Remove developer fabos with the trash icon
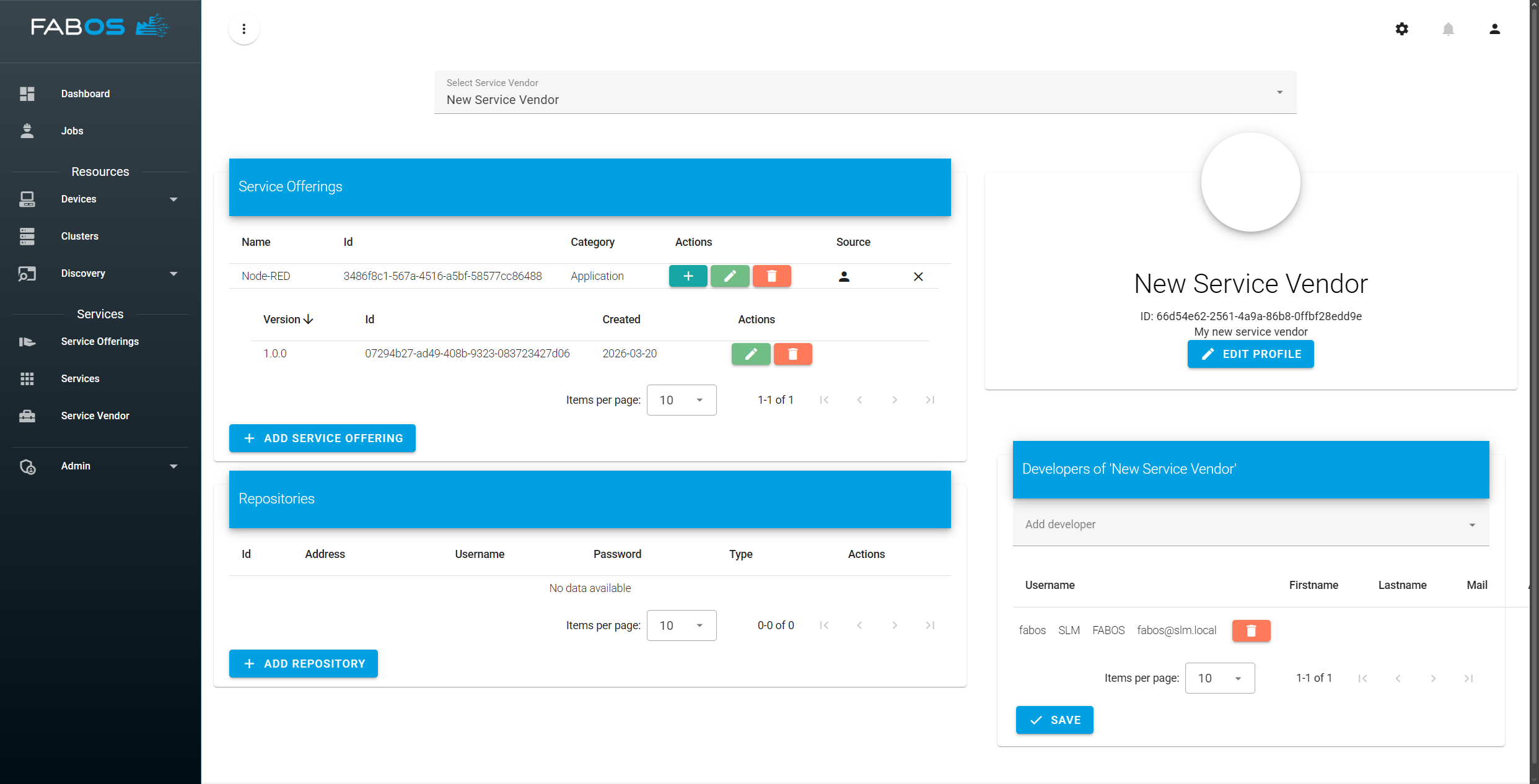Image resolution: width=1539 pixels, height=784 pixels. click(1251, 630)
